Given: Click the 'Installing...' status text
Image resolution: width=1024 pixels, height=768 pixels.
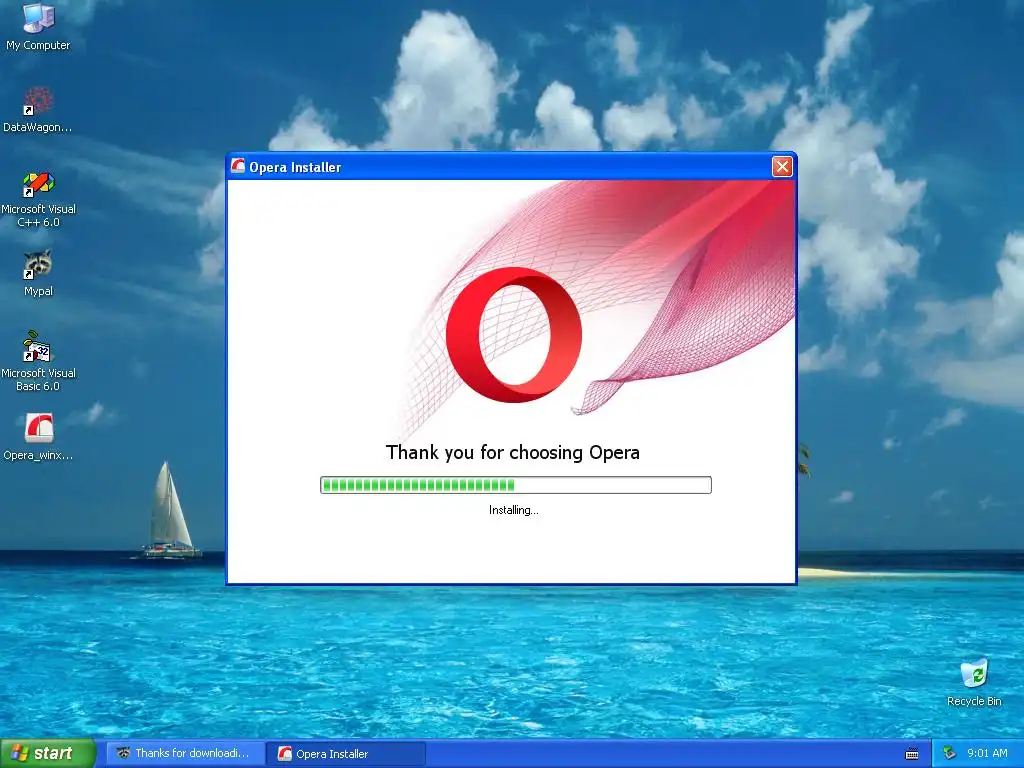Looking at the screenshot, I should [x=514, y=510].
